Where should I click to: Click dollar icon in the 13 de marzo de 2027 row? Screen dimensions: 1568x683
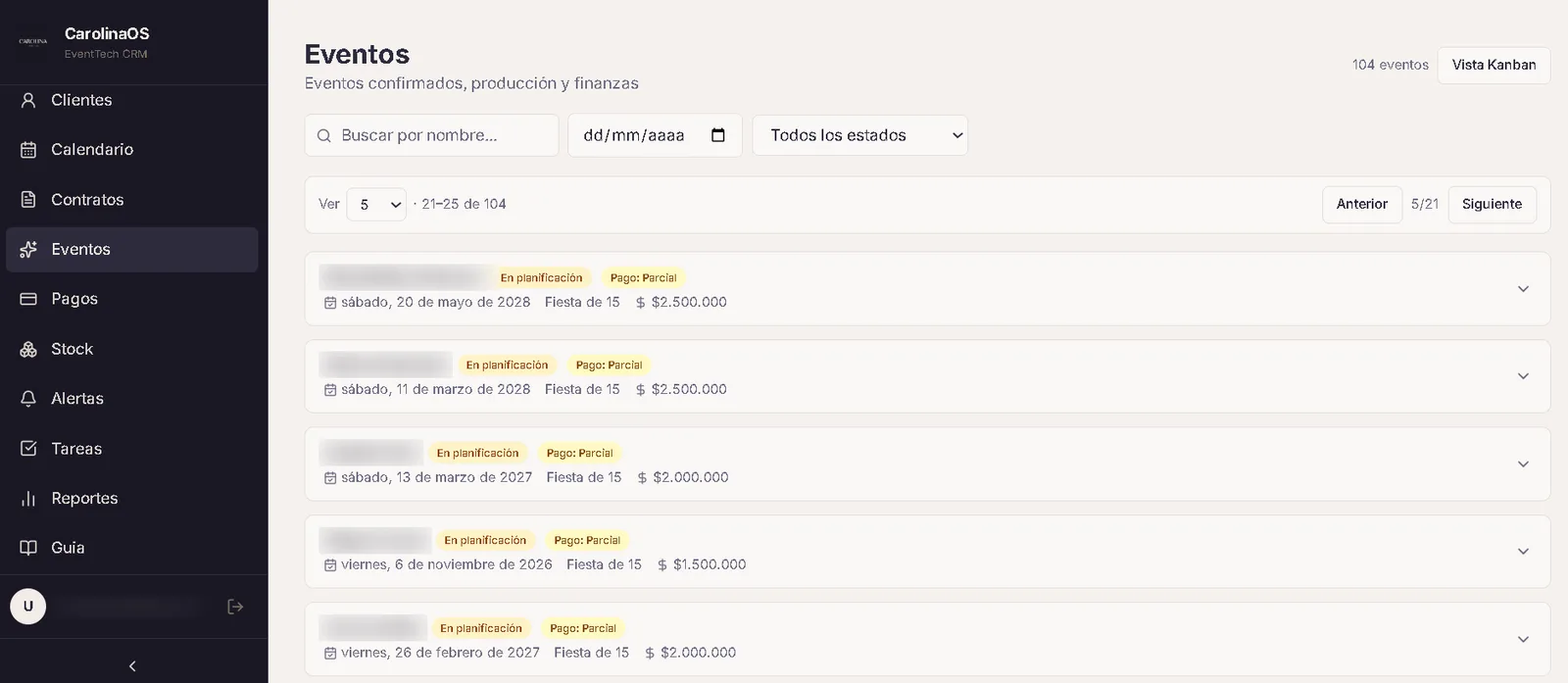coord(642,478)
